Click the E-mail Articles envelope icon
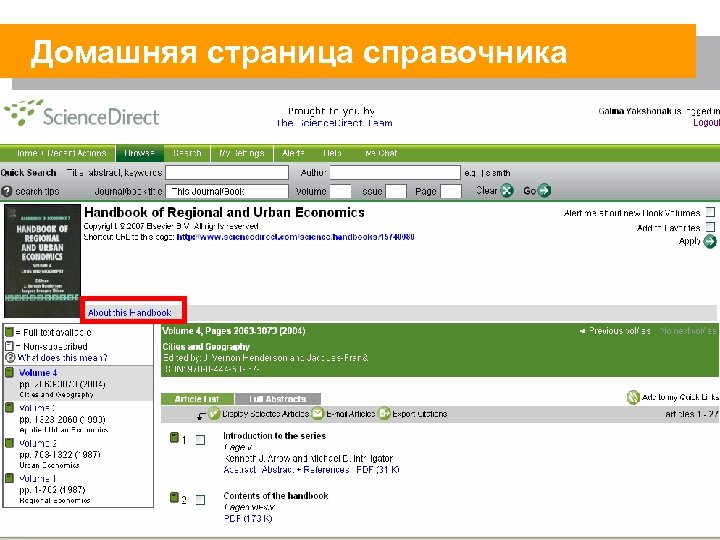Viewport: 720px width, 540px height. tap(317, 413)
